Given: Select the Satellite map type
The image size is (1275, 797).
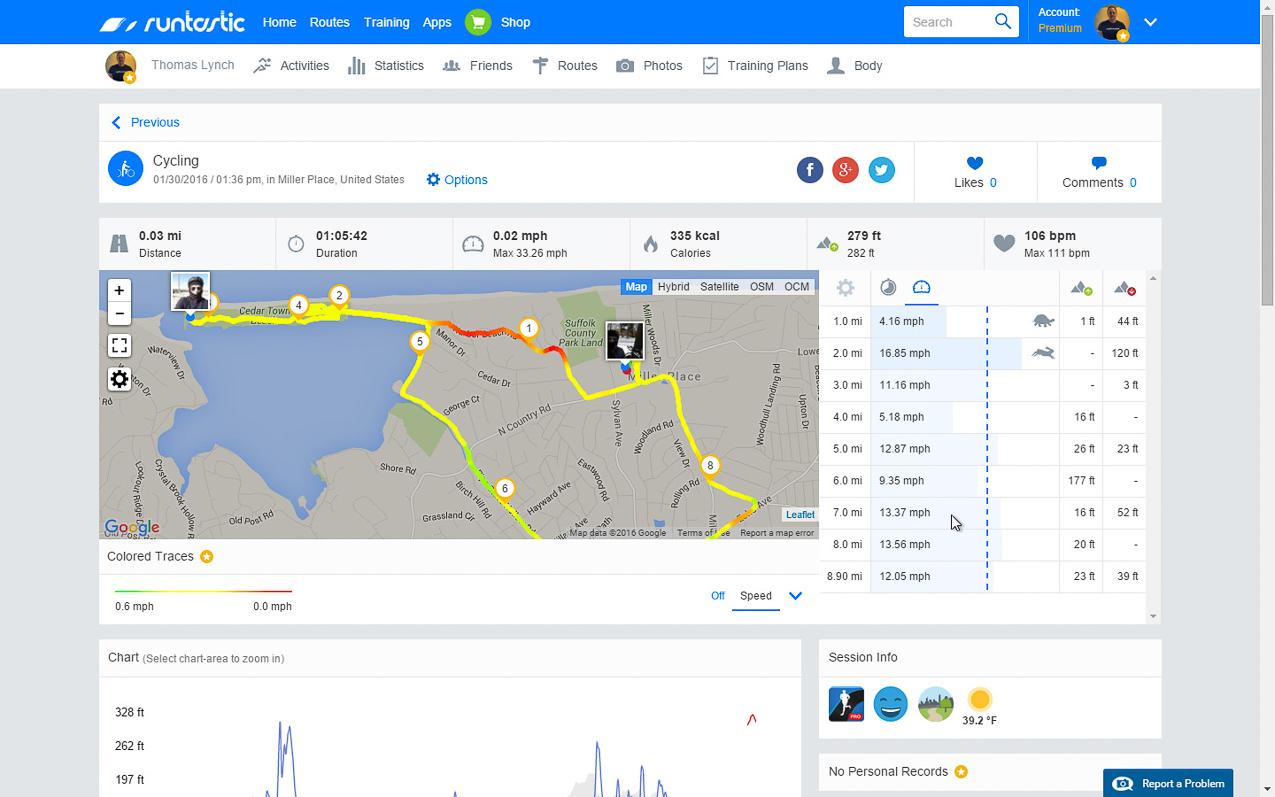Looking at the screenshot, I should tap(720, 287).
